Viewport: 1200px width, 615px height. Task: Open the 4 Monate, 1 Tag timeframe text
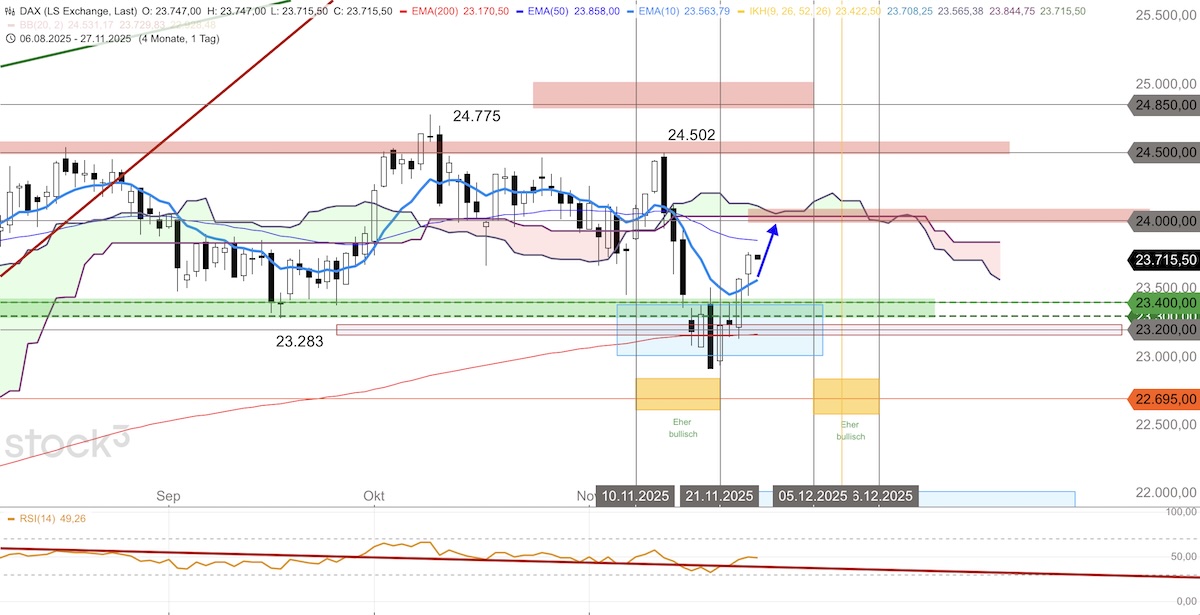pos(178,39)
